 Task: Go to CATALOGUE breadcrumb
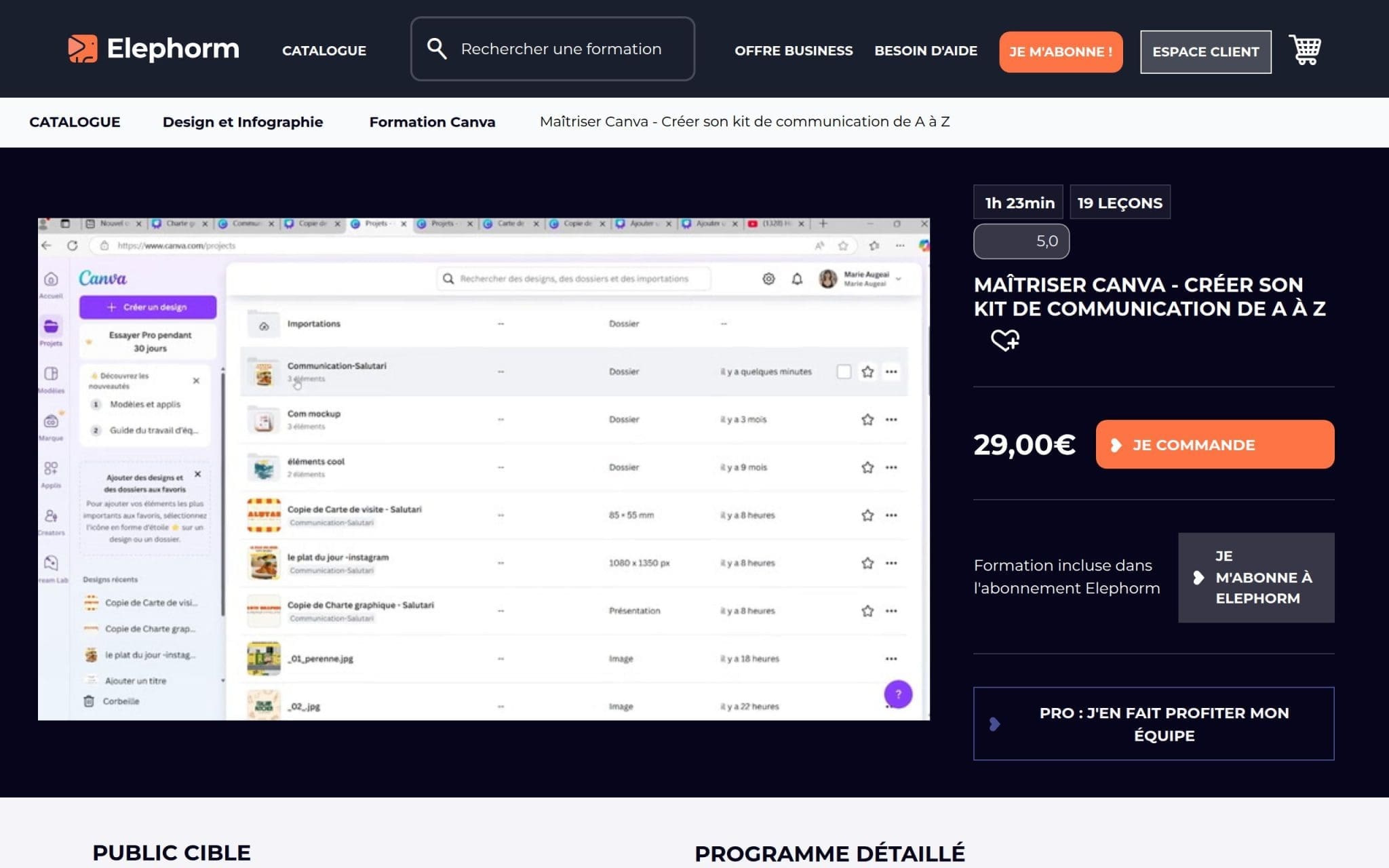(75, 122)
